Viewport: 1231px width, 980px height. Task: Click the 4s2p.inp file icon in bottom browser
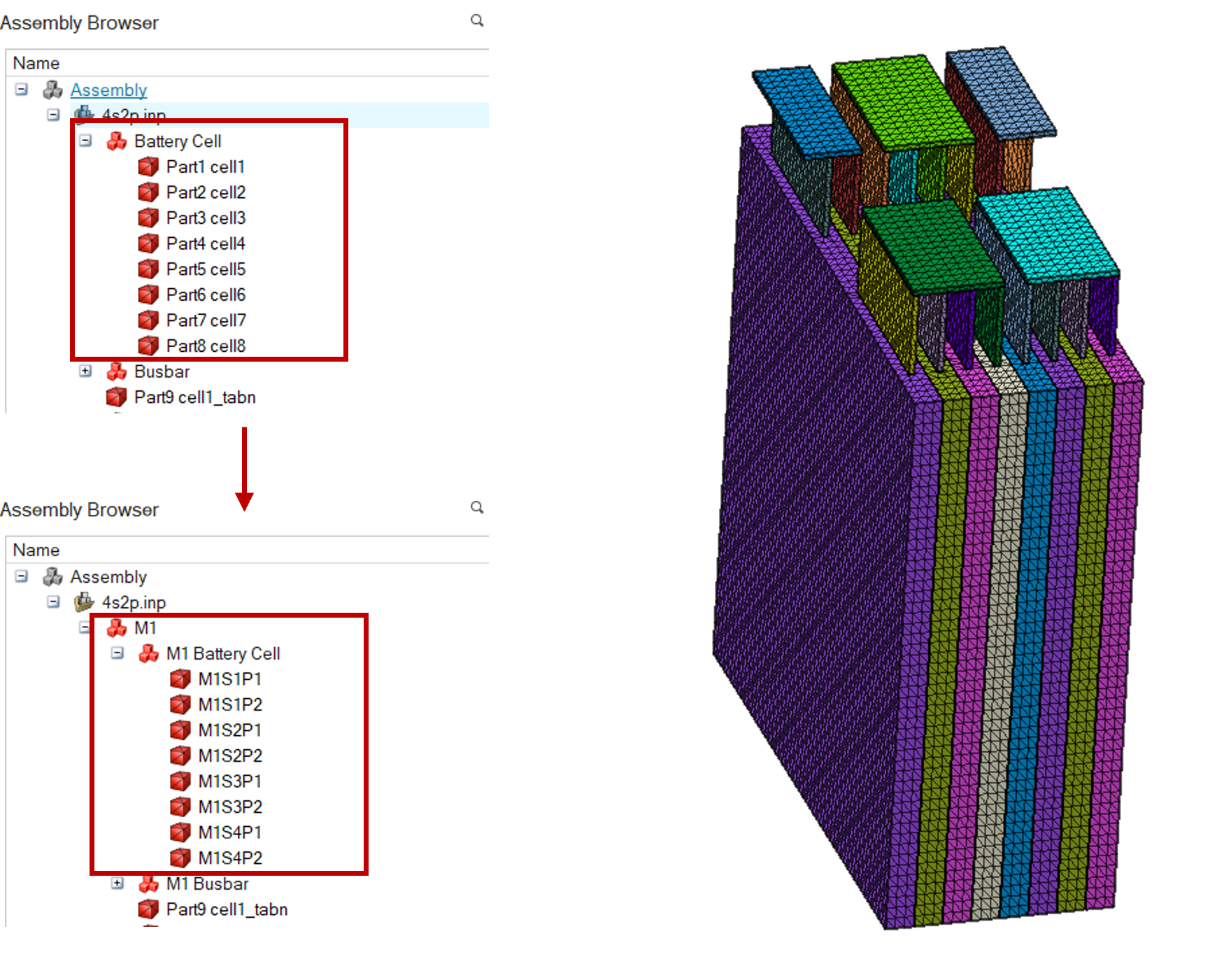point(85,602)
